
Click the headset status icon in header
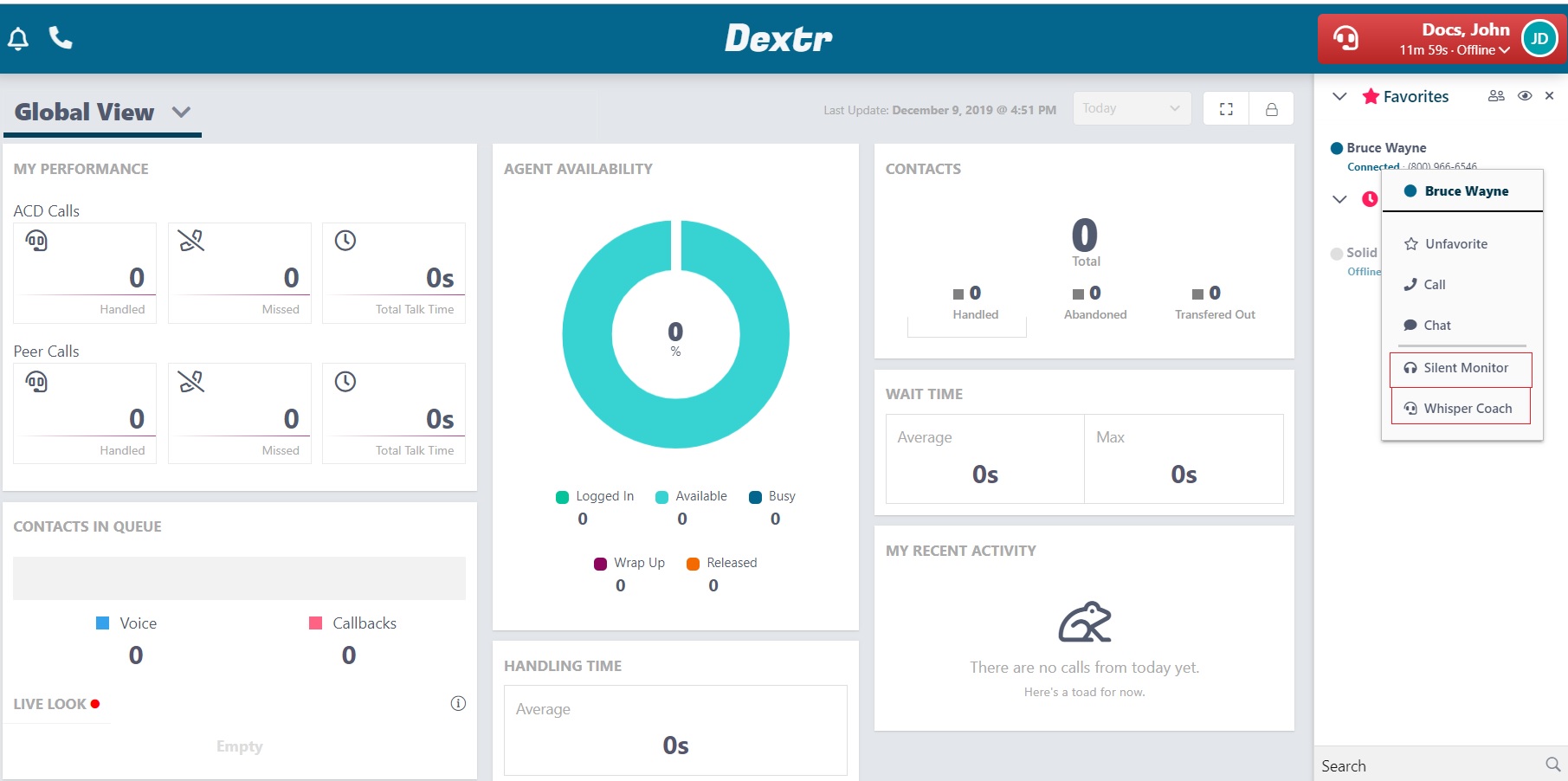coord(1345,38)
